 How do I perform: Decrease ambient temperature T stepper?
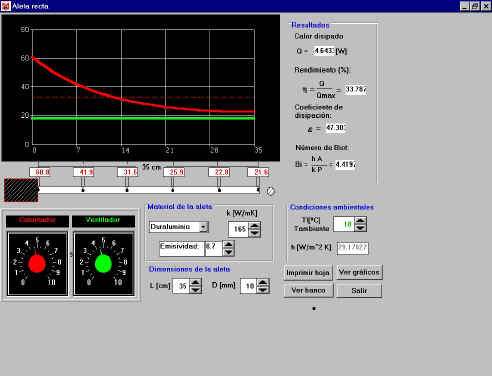pyautogui.click(x=360, y=228)
